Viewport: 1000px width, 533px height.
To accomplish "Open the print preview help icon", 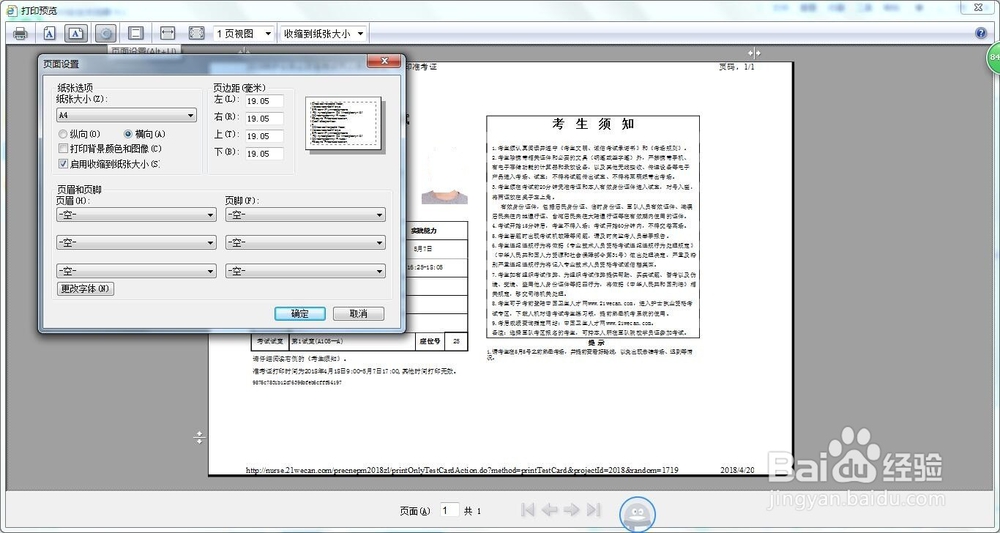I will tap(982, 34).
